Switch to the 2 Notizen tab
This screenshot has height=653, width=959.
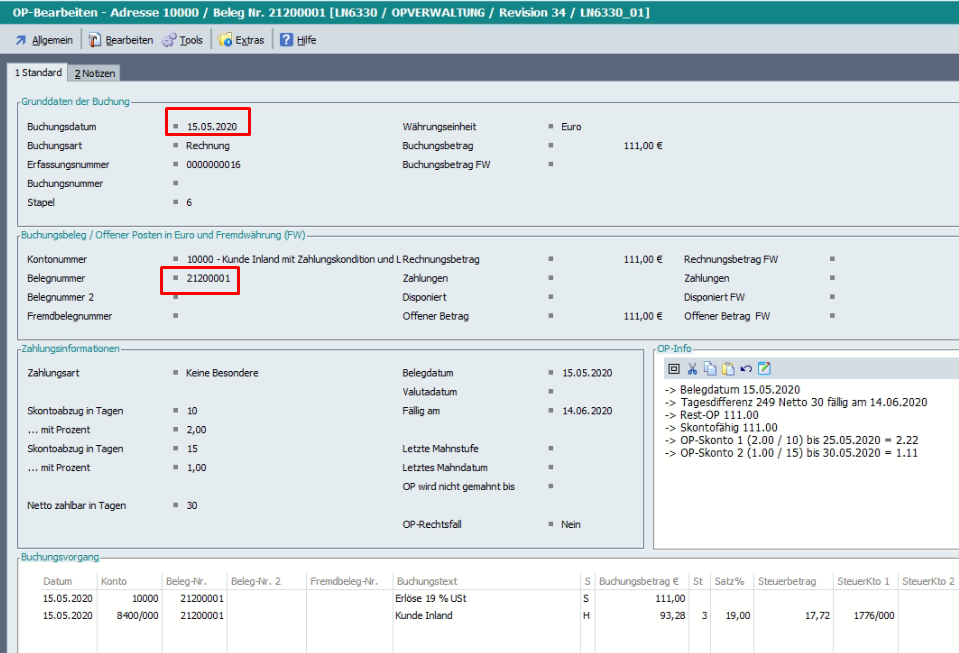(x=95, y=73)
